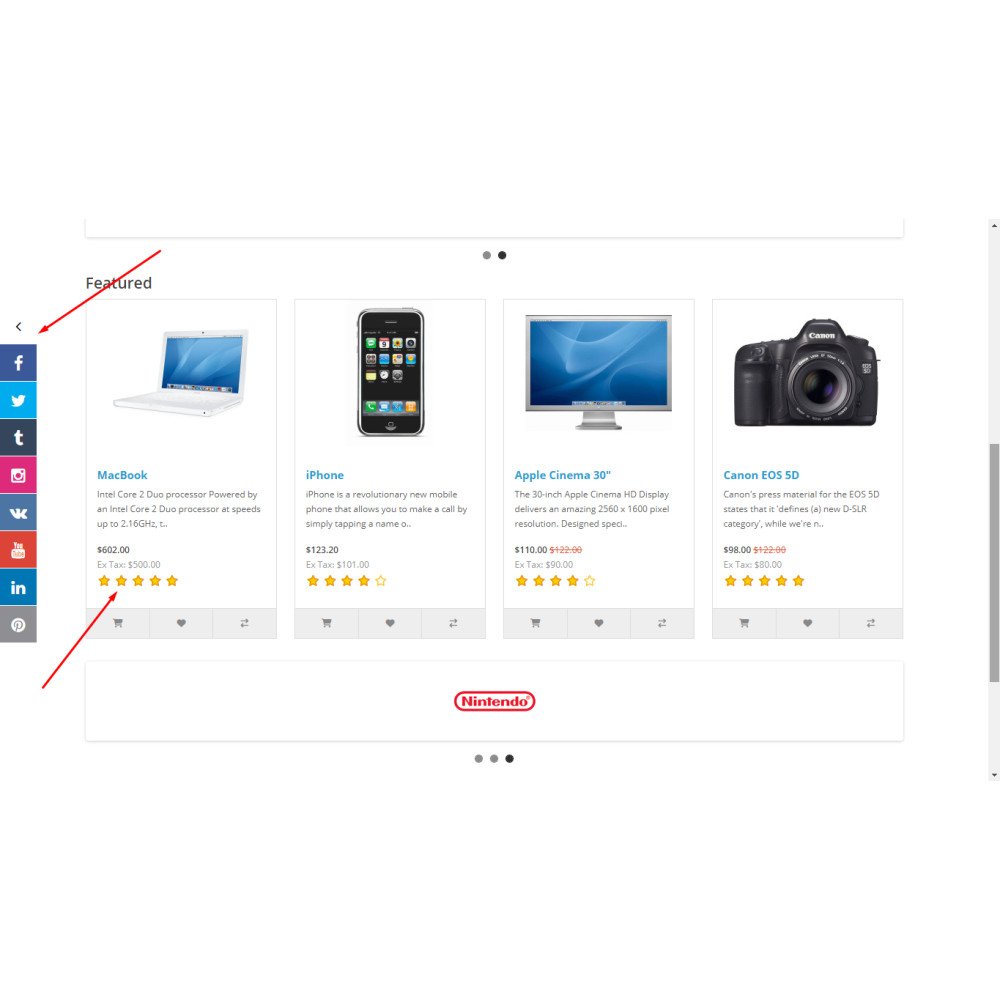Select the first dot of the top banner slider
Image resolution: width=1000 pixels, height=1000 pixels.
[x=487, y=255]
